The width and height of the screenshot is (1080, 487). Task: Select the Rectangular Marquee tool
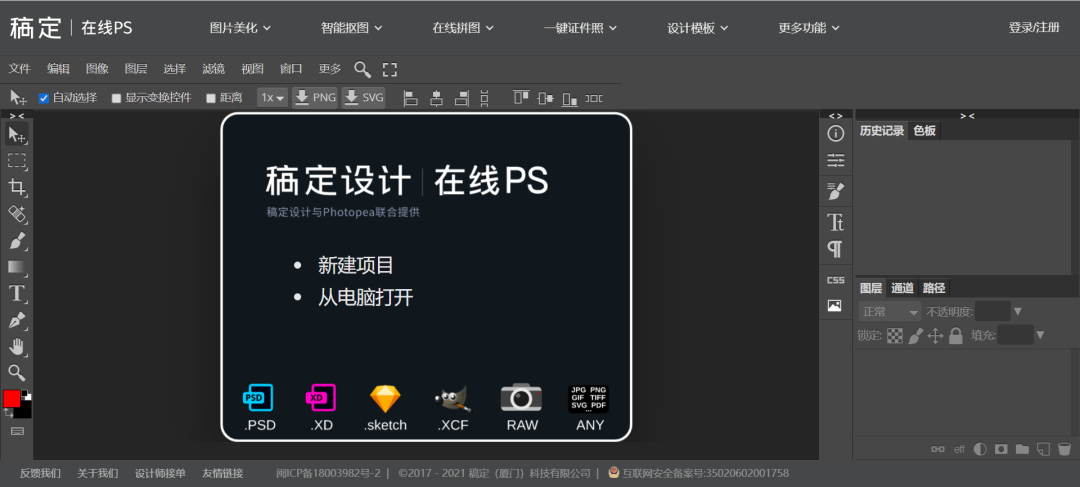pyautogui.click(x=17, y=161)
